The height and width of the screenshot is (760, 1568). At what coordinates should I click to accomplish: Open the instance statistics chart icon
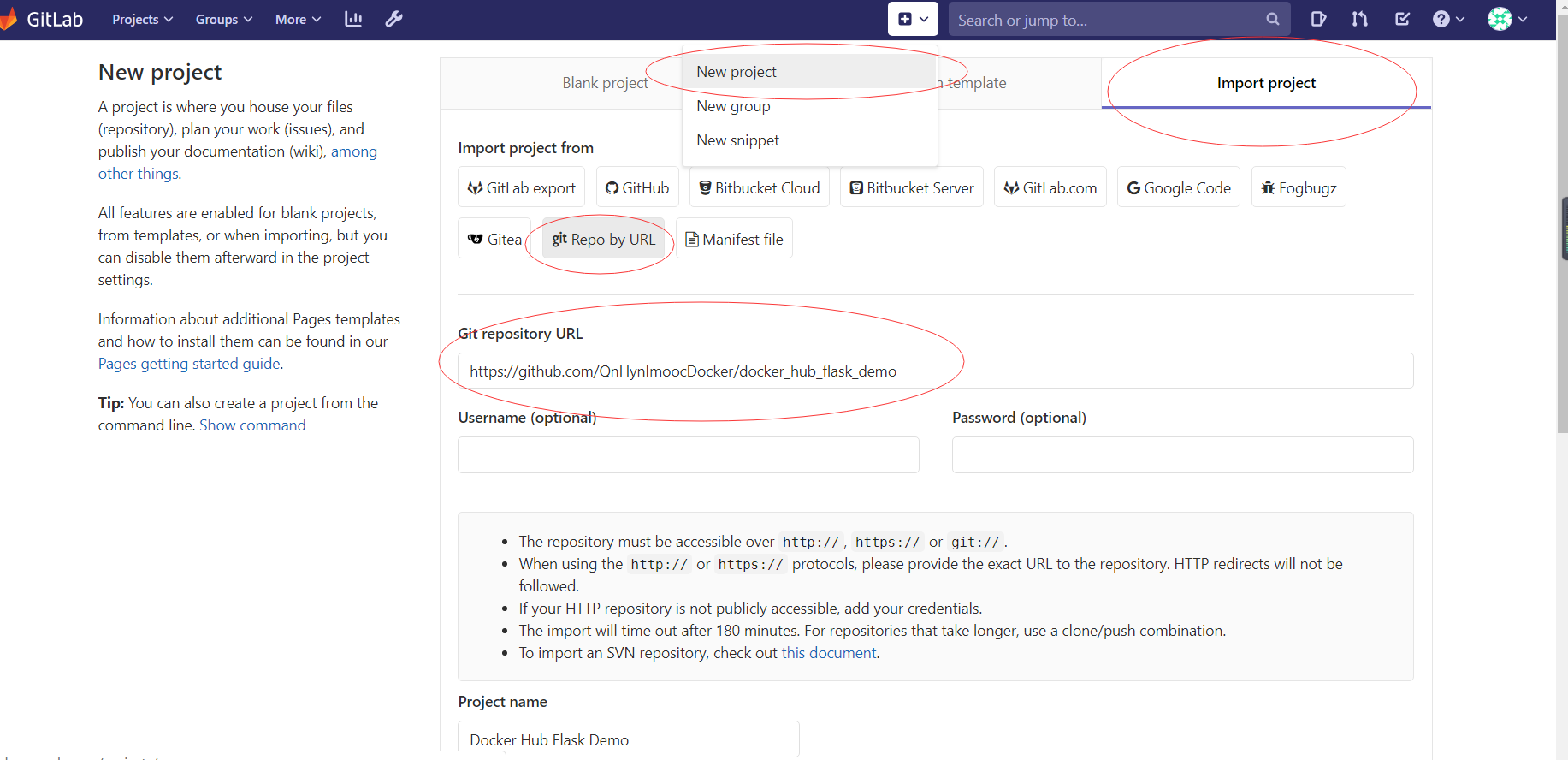pyautogui.click(x=353, y=19)
